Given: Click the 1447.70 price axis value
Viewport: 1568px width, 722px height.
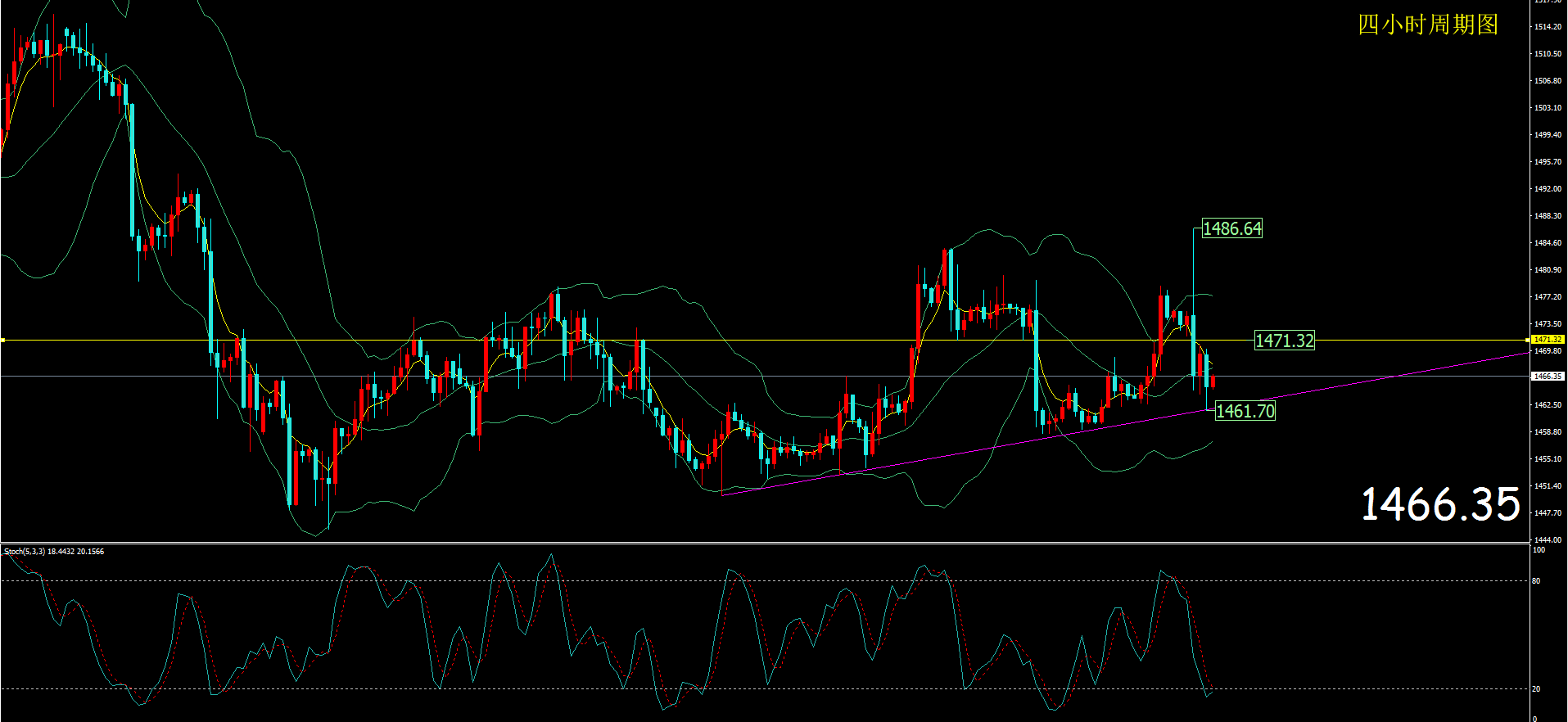Looking at the screenshot, I should click(1548, 513).
